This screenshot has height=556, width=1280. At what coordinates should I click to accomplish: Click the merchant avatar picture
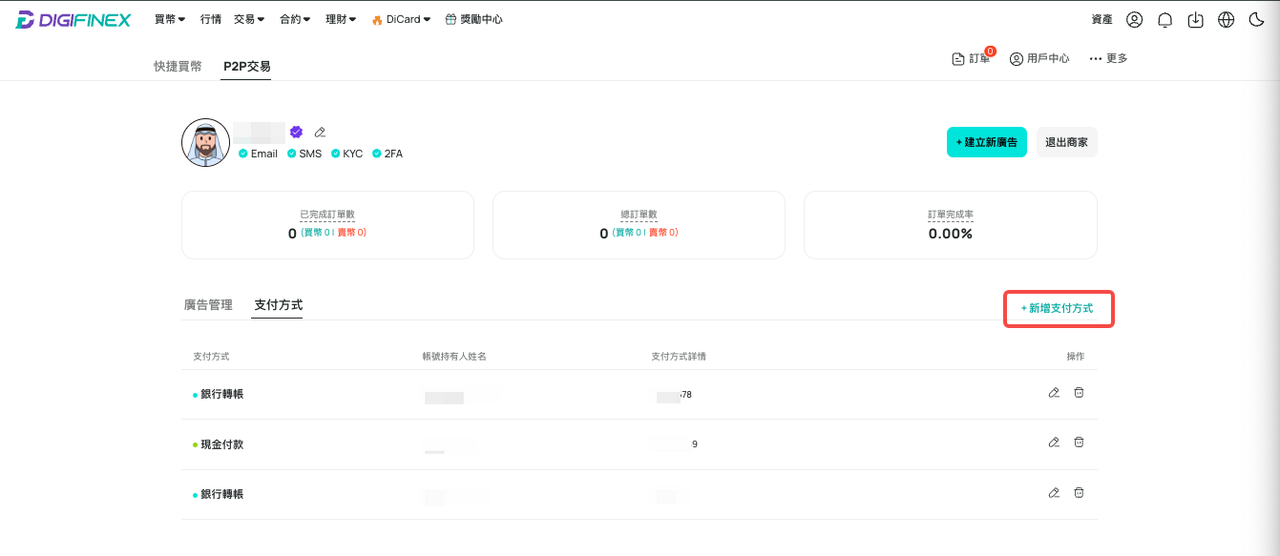coord(206,142)
